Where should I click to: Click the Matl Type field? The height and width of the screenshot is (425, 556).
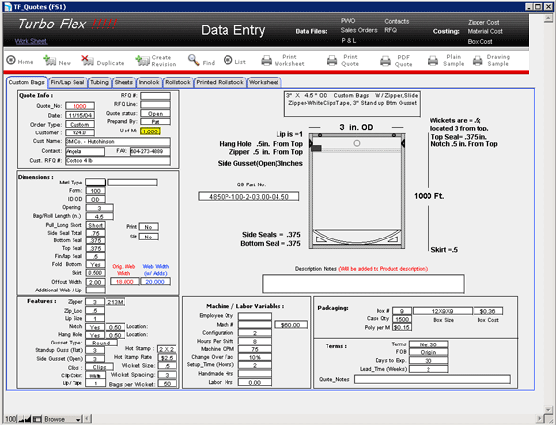[95, 182]
